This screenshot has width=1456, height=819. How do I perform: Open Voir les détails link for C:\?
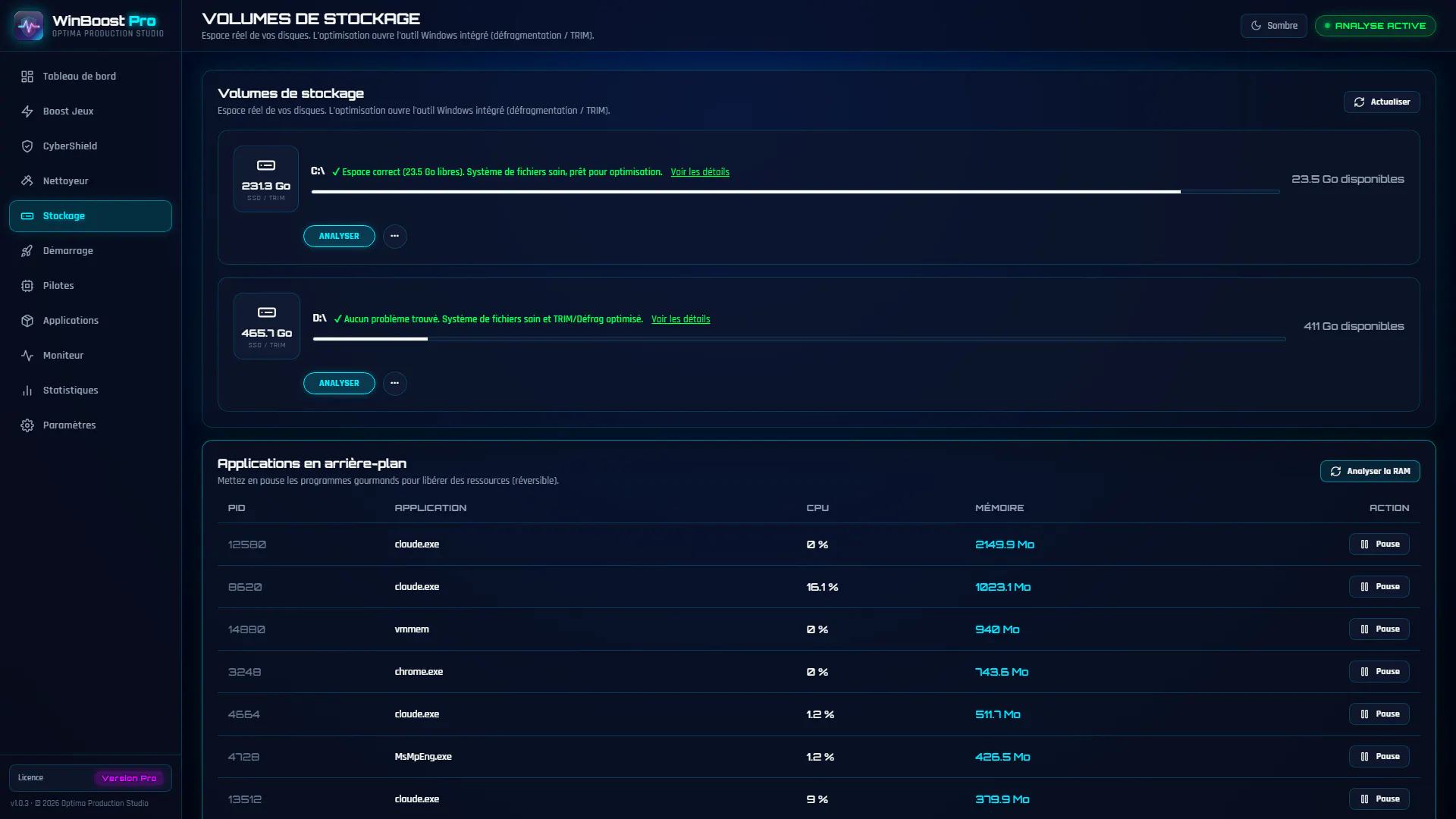[x=700, y=172]
